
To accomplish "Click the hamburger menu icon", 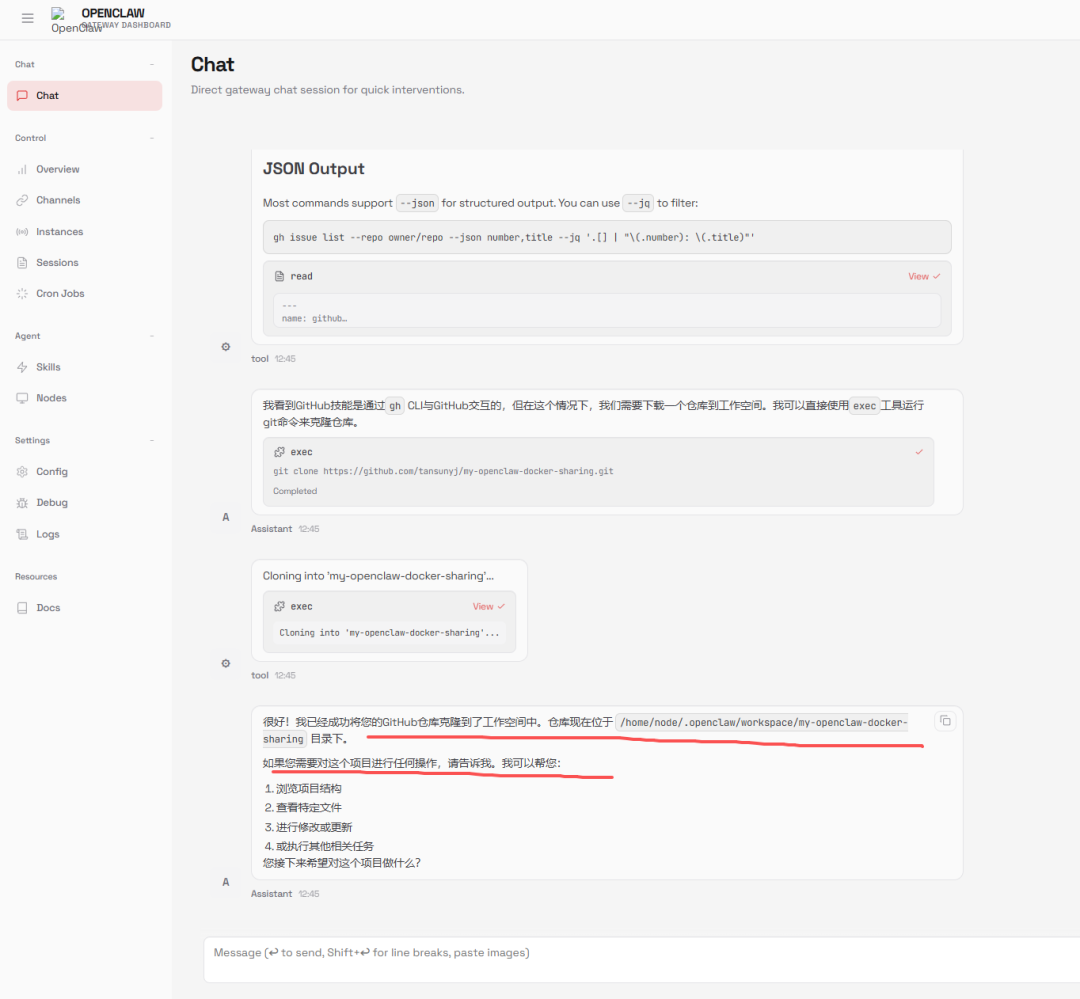I will tap(28, 18).
